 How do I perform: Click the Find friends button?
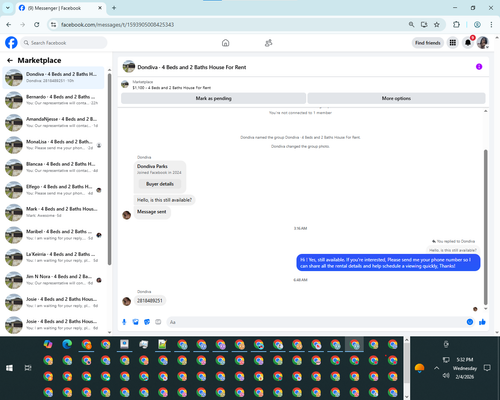tap(428, 43)
